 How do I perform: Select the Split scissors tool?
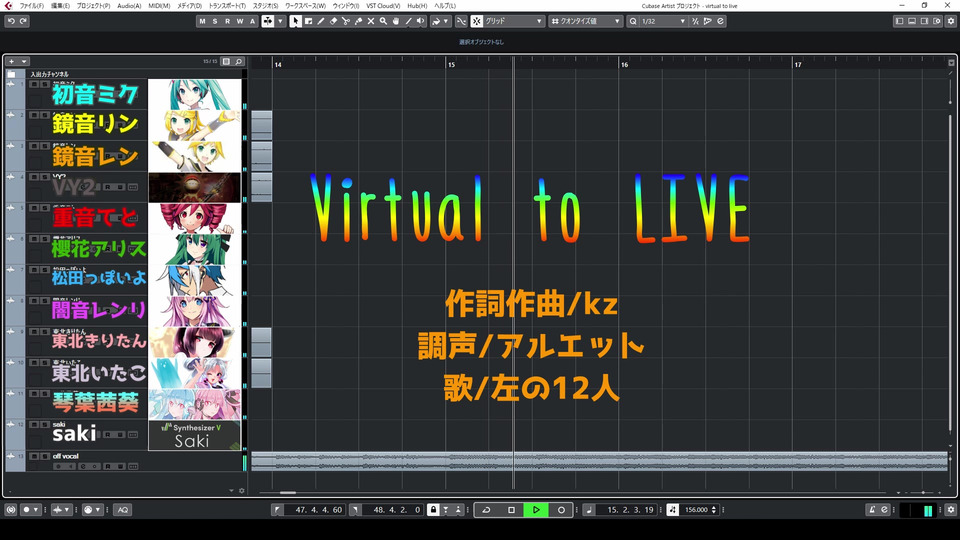[346, 21]
